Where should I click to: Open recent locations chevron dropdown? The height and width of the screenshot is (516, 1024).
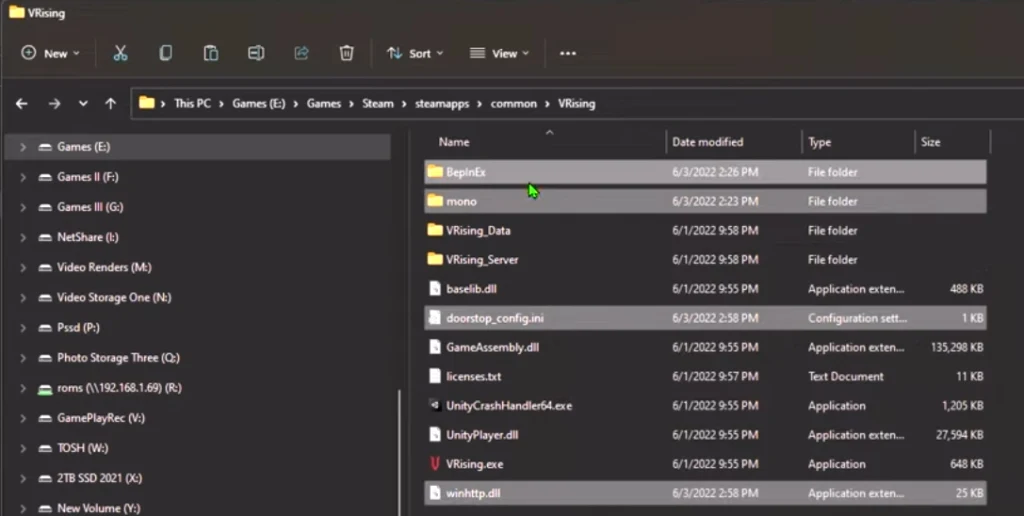[83, 104]
